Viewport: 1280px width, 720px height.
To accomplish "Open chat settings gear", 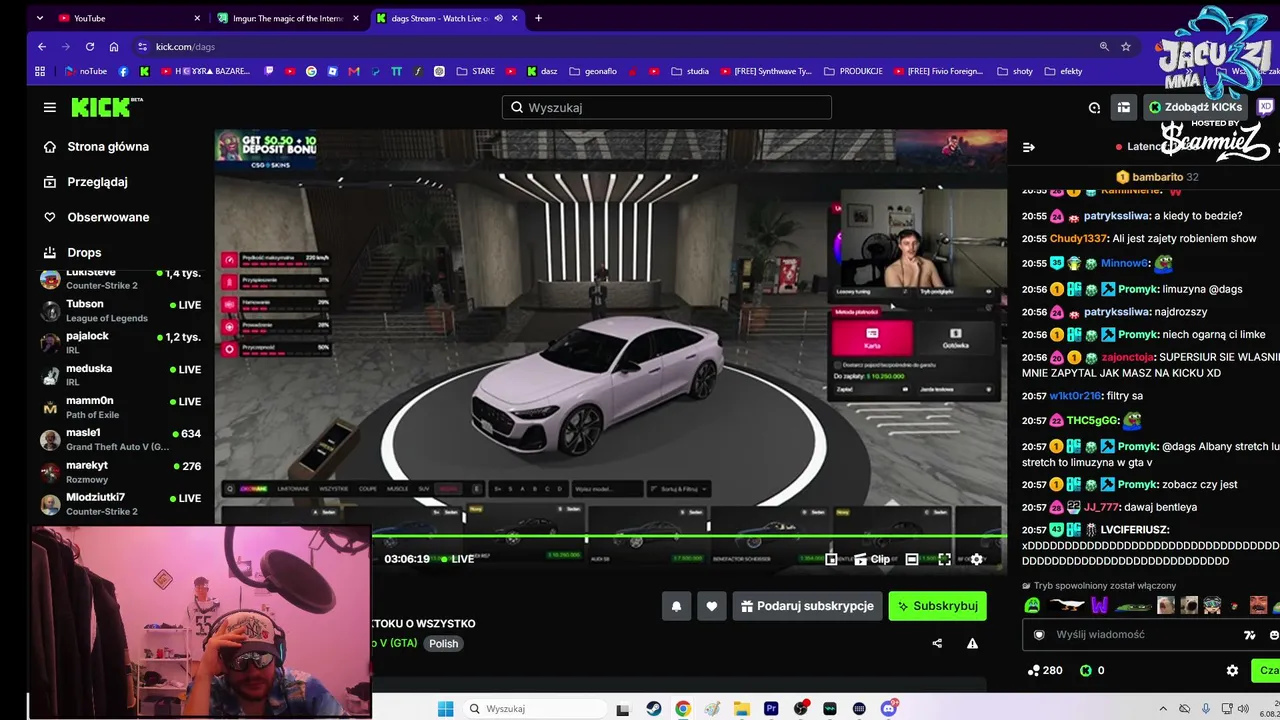I will [x=1232, y=670].
